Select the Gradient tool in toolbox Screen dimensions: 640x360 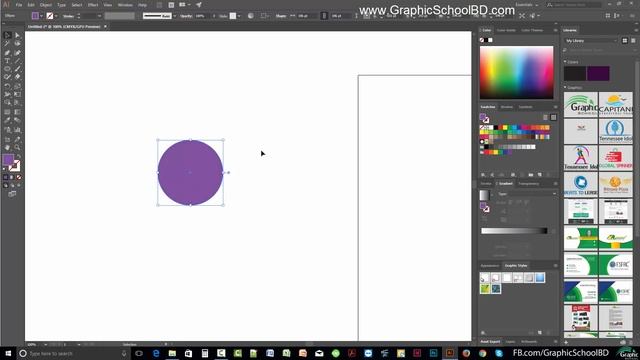(17, 112)
